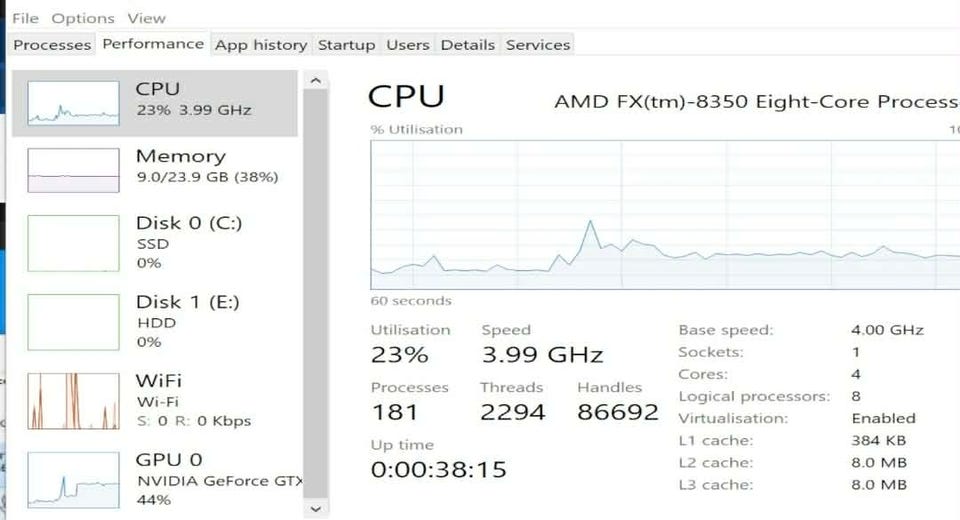Switch to the Processes tab
960x520 pixels.
(52, 45)
